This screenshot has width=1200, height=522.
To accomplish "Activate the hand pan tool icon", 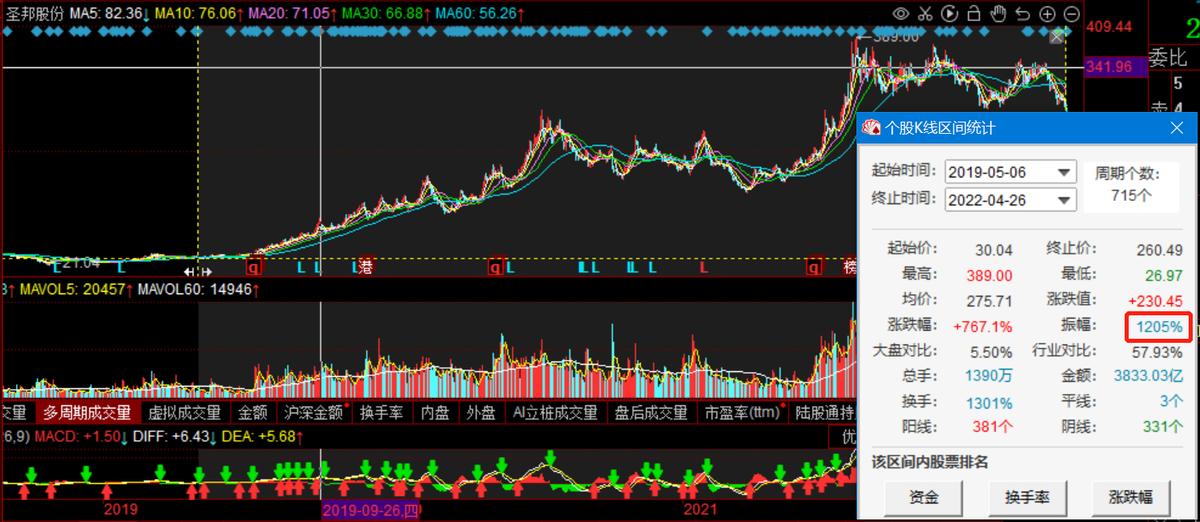I will pyautogui.click(x=998, y=14).
